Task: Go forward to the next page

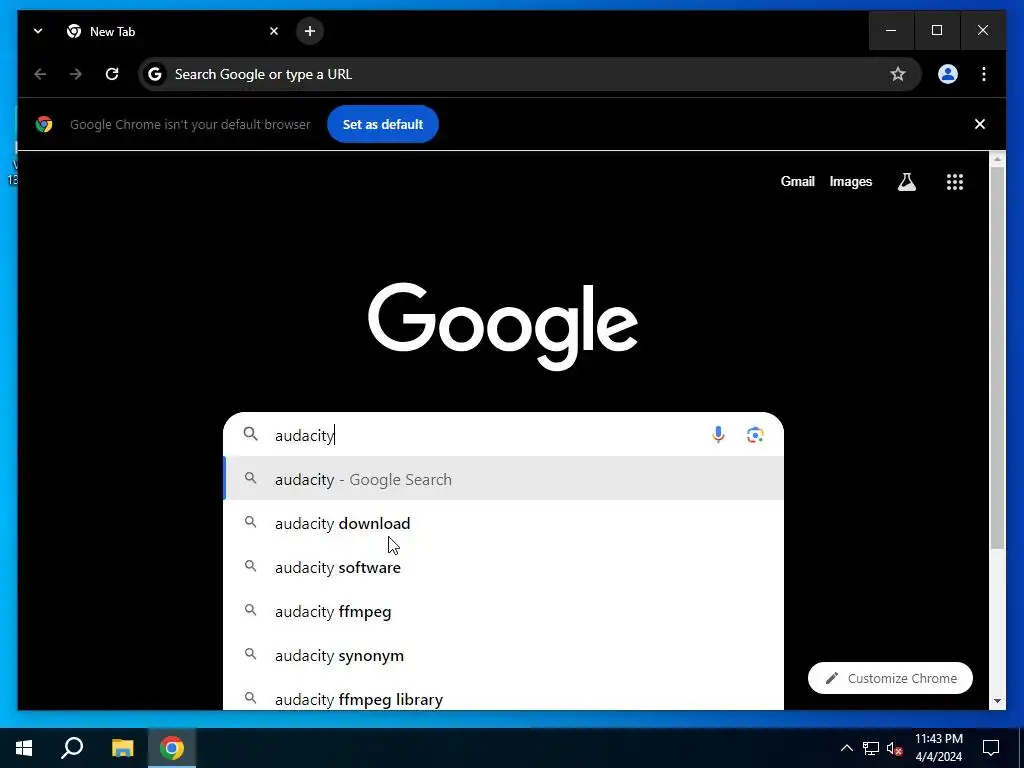Action: click(76, 74)
